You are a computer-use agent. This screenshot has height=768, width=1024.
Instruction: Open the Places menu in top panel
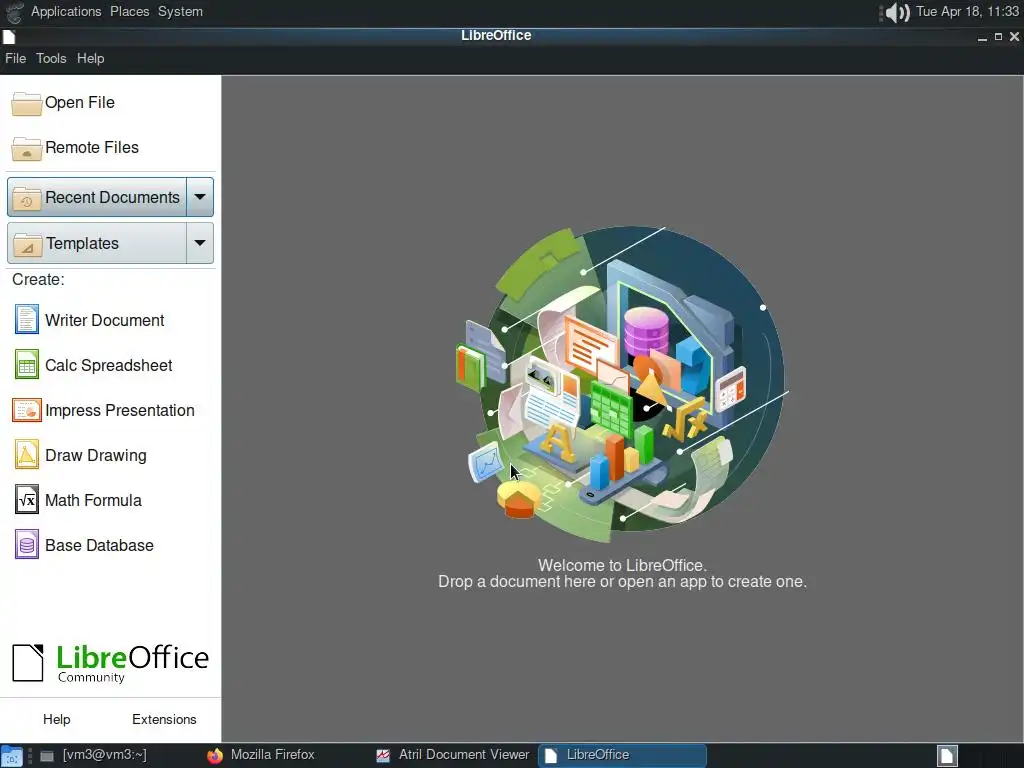click(129, 12)
